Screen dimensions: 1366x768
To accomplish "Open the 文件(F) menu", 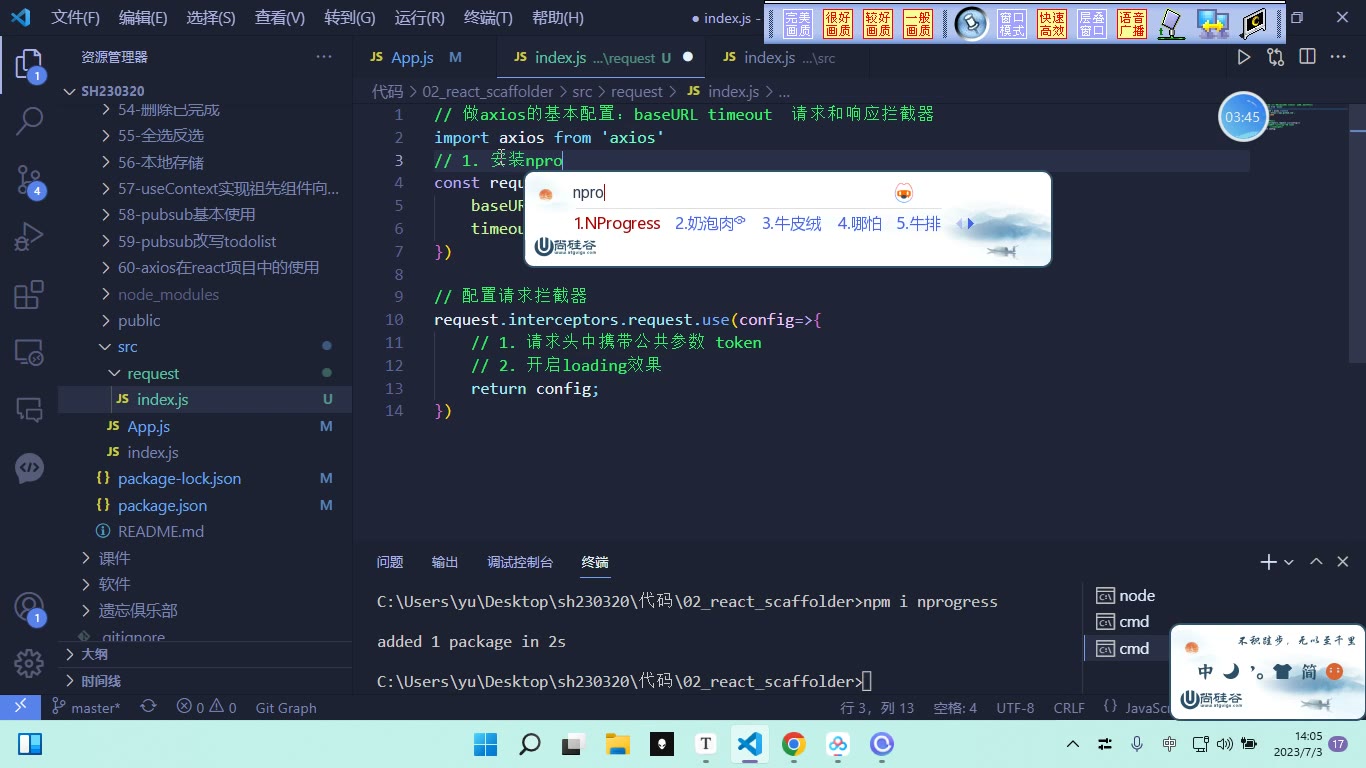I will click(75, 18).
